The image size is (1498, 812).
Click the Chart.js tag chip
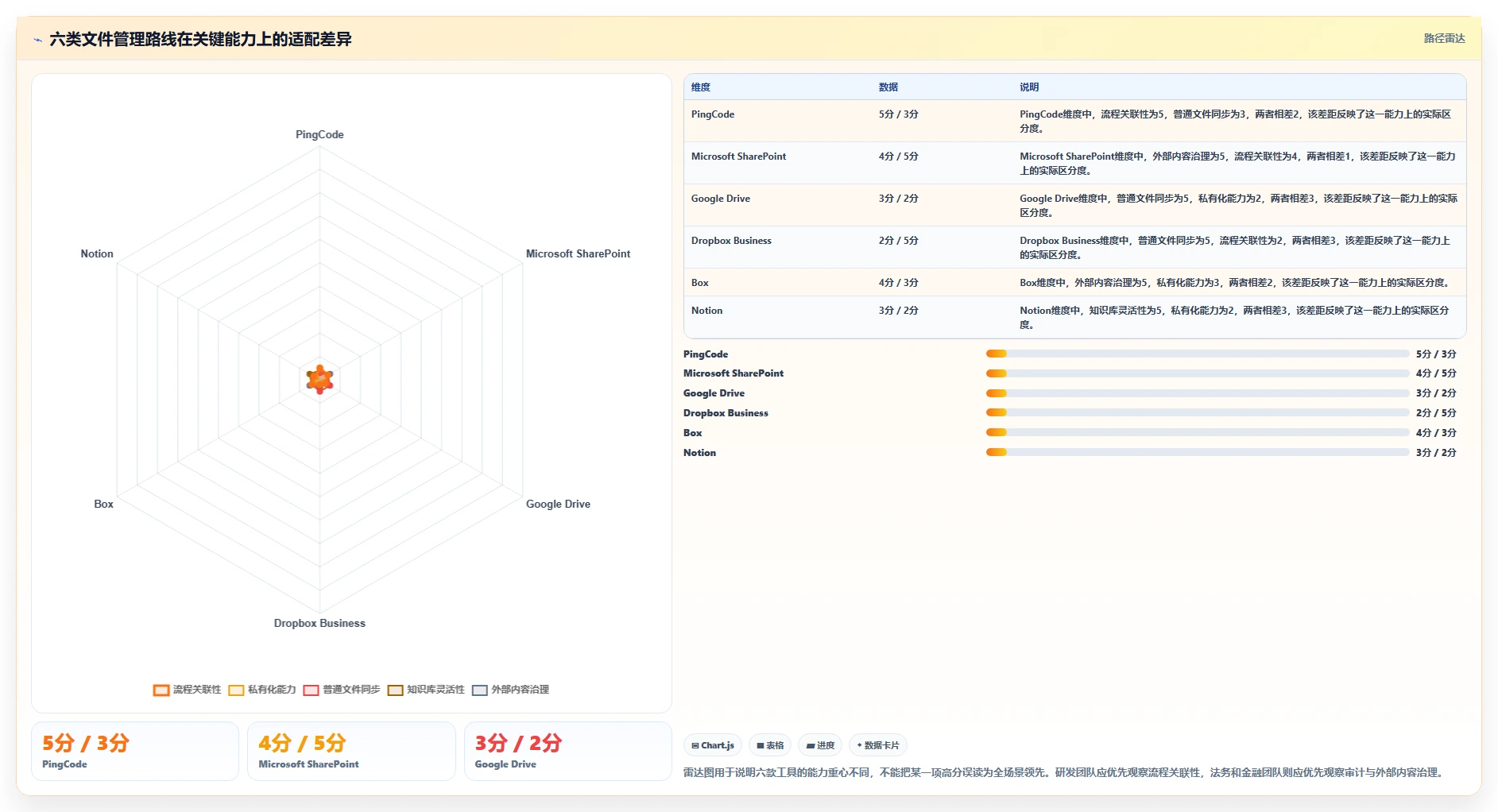coord(713,745)
